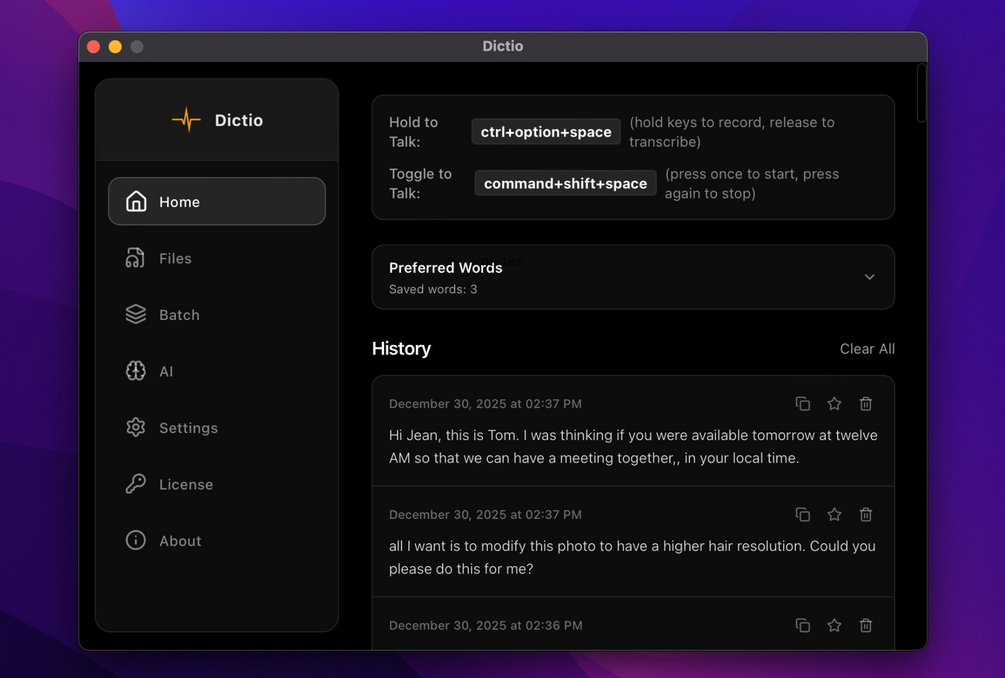Delete the 02:36 PM history entry

pyautogui.click(x=865, y=625)
